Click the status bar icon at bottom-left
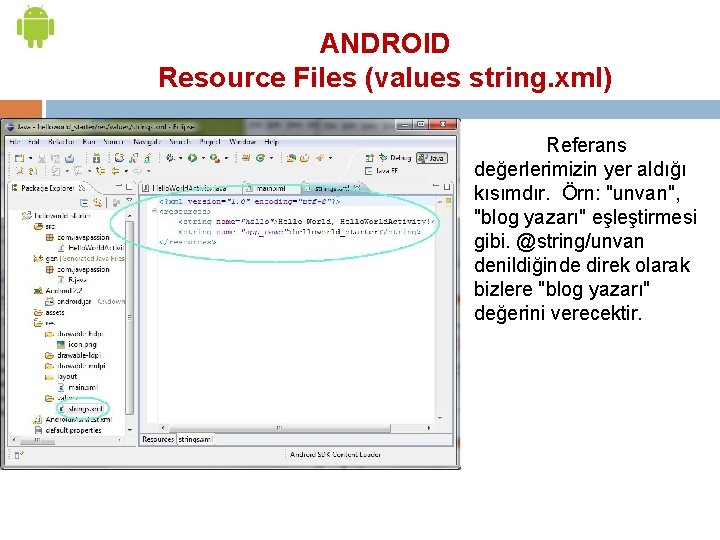Viewport: 720px width, 540px height. [x=19, y=455]
